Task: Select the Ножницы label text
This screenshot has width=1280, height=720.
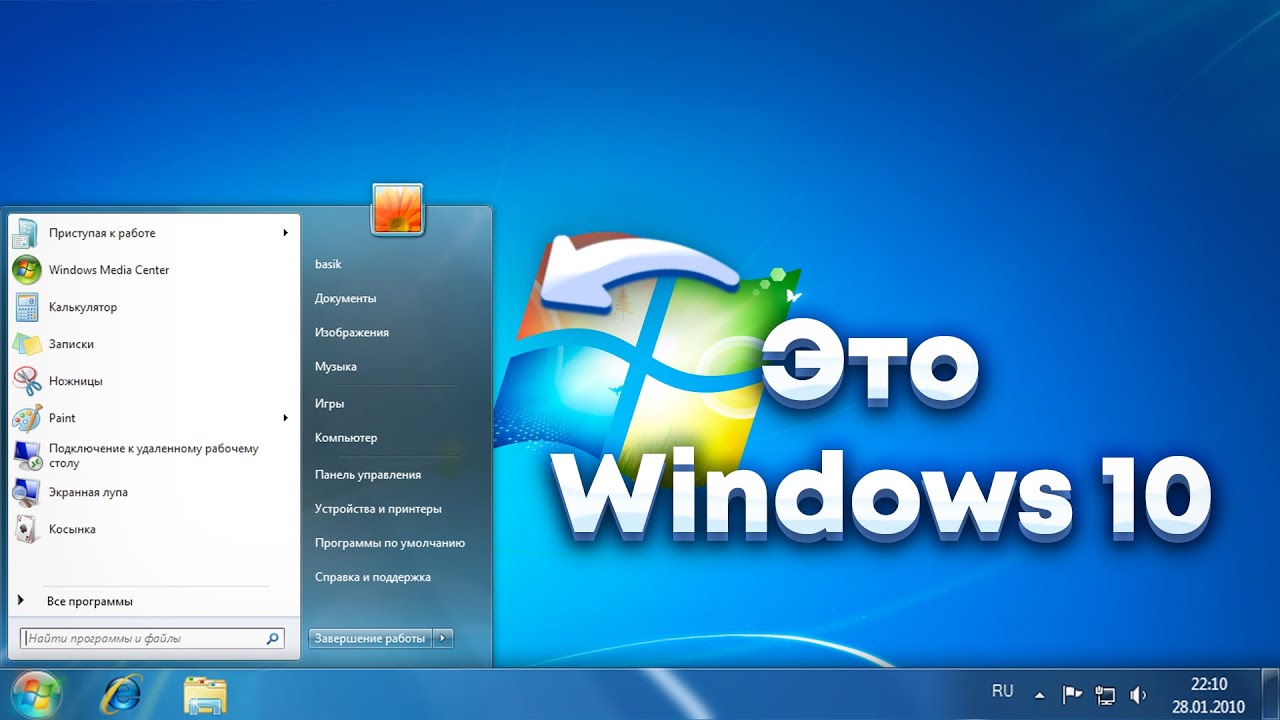Action: tap(75, 381)
